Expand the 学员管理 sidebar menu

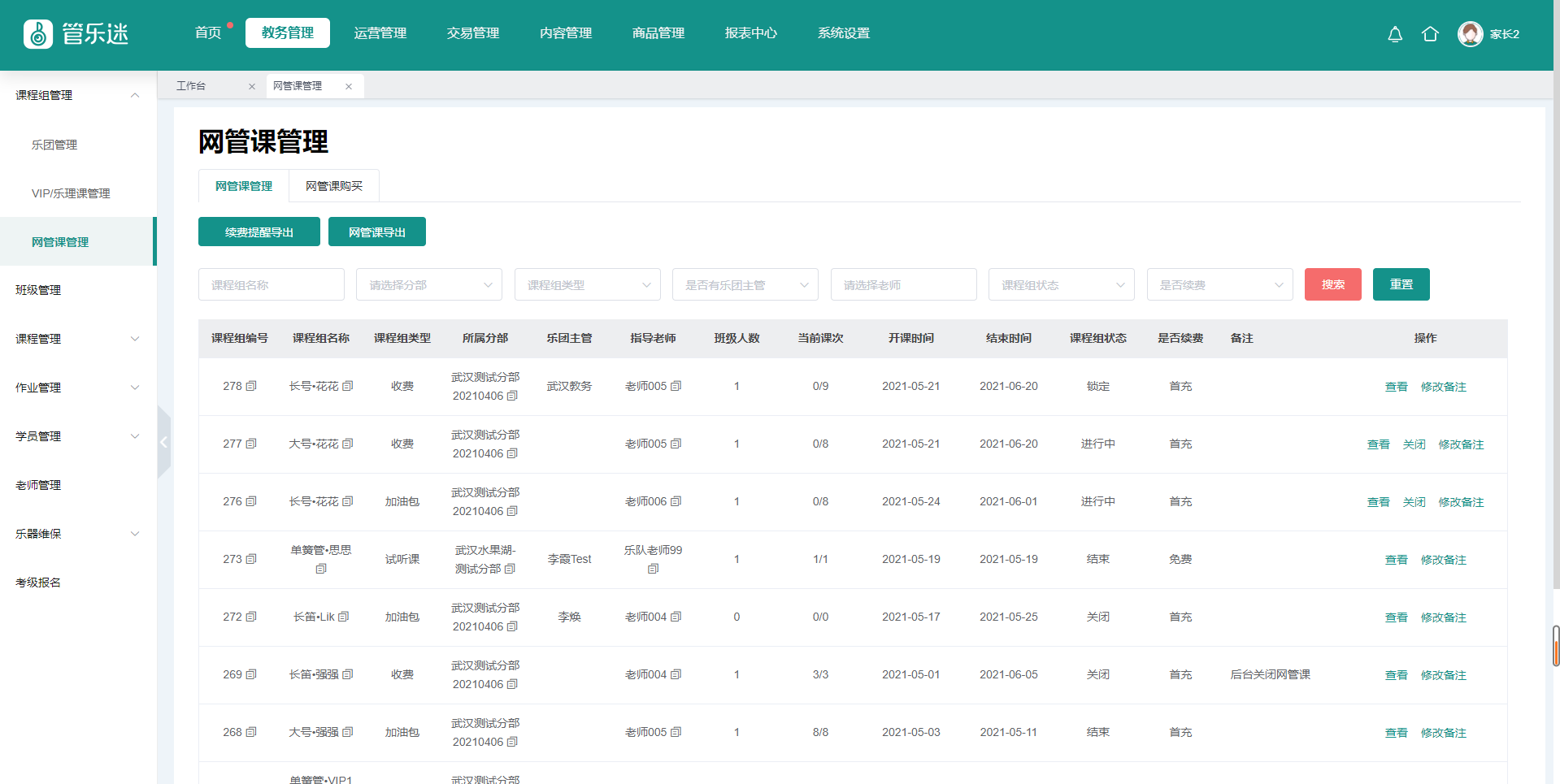pos(77,436)
